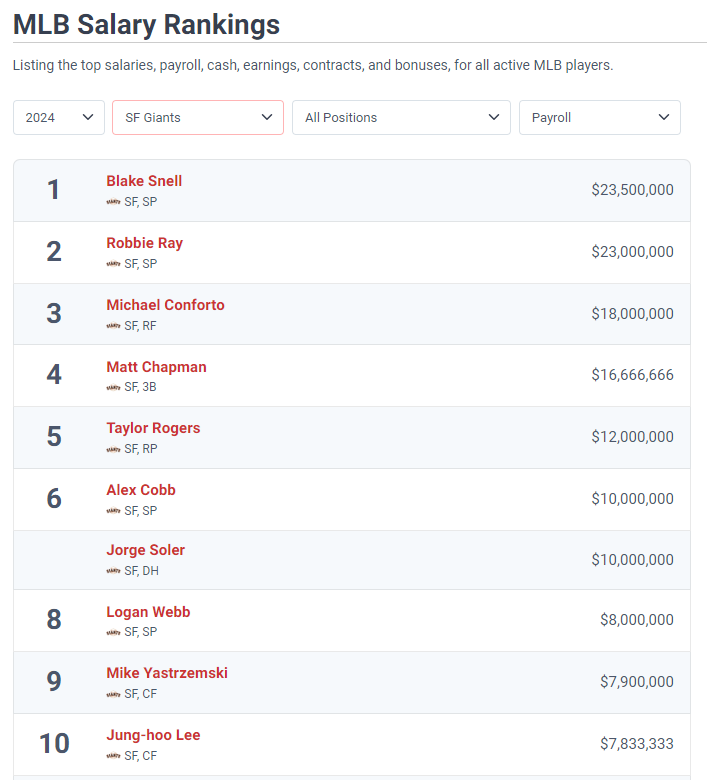The width and height of the screenshot is (707, 780).
Task: Expand the All Positions dropdown
Action: pyautogui.click(x=401, y=117)
